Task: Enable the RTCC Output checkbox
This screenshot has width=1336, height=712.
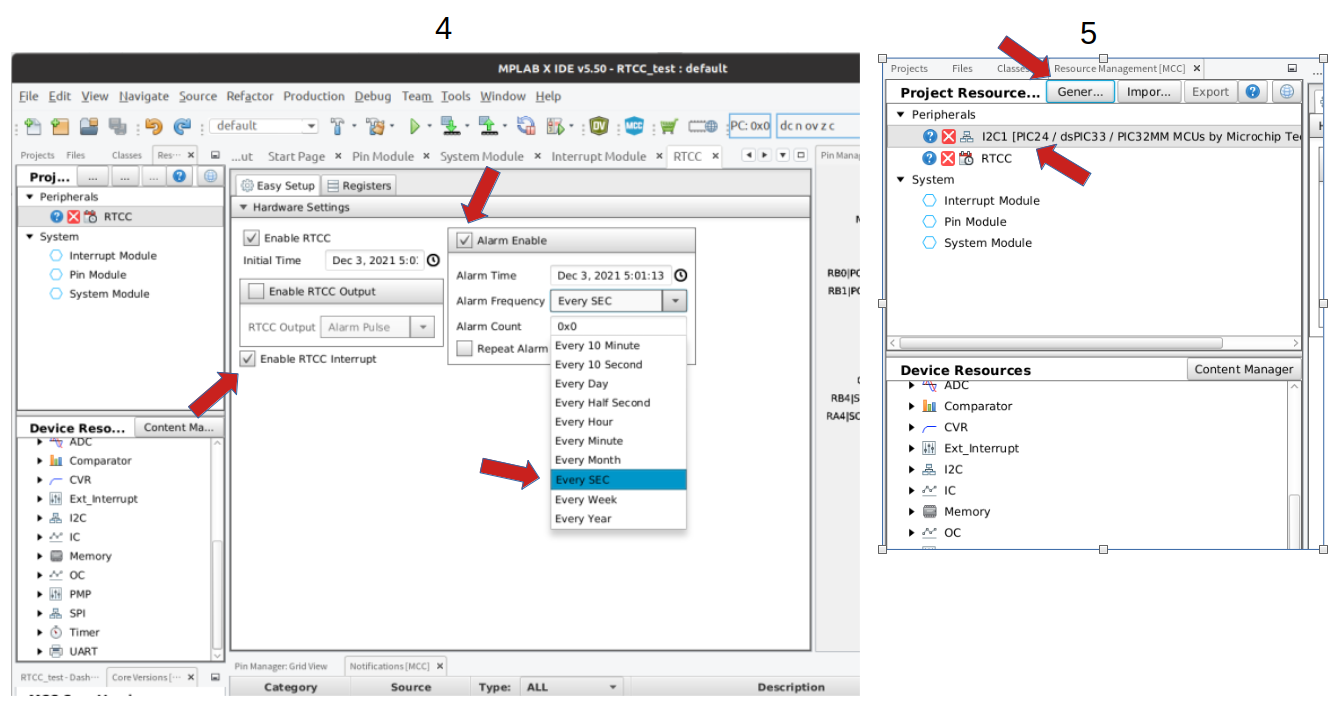Action: [255, 290]
